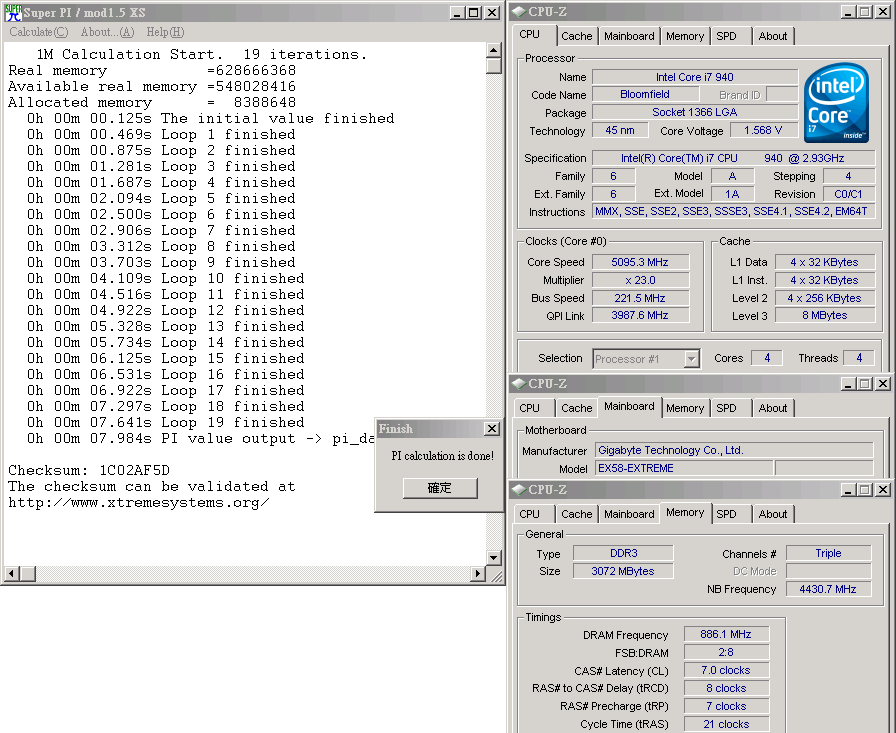Click the Super PI vertical scrollbar thumb
Image resolution: width=896 pixels, height=733 pixels.
(494, 66)
